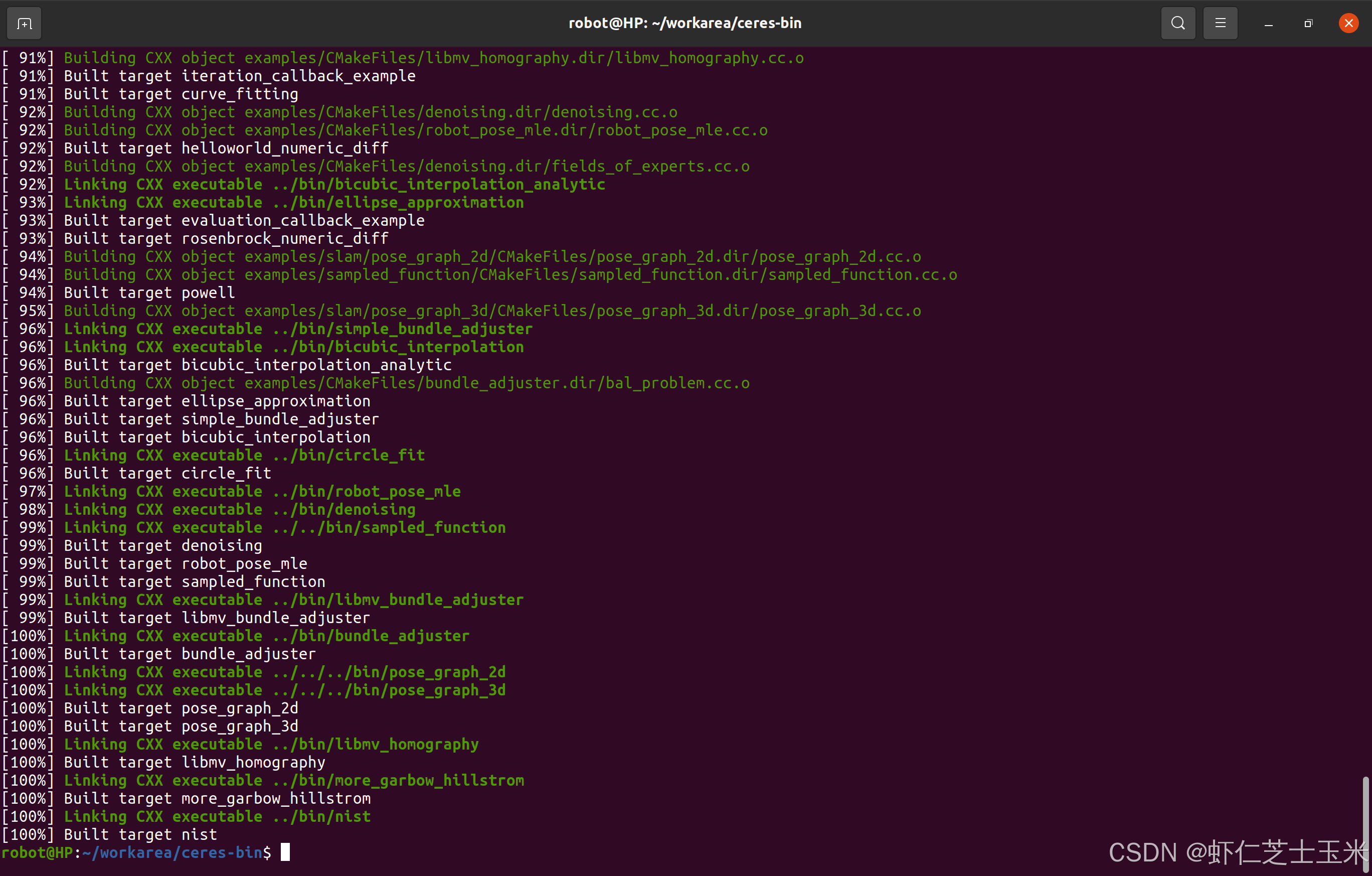Image resolution: width=1372 pixels, height=876 pixels.
Task: Click the three-line menu icon
Action: pos(1220,23)
